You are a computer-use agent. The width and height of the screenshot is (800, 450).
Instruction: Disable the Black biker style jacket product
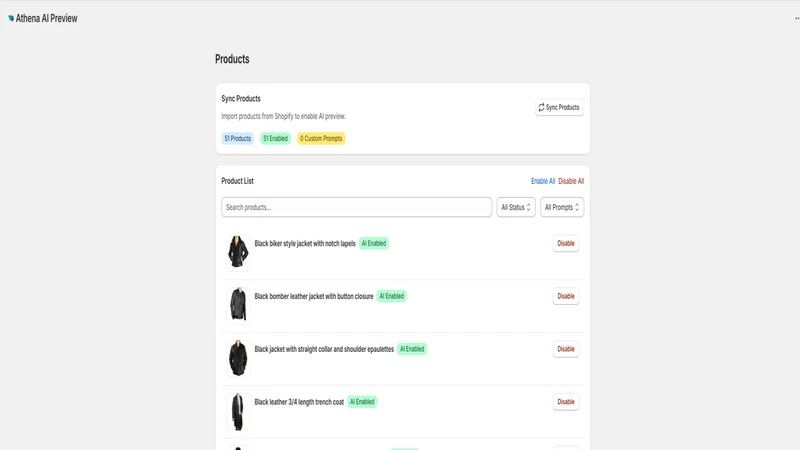pos(566,243)
